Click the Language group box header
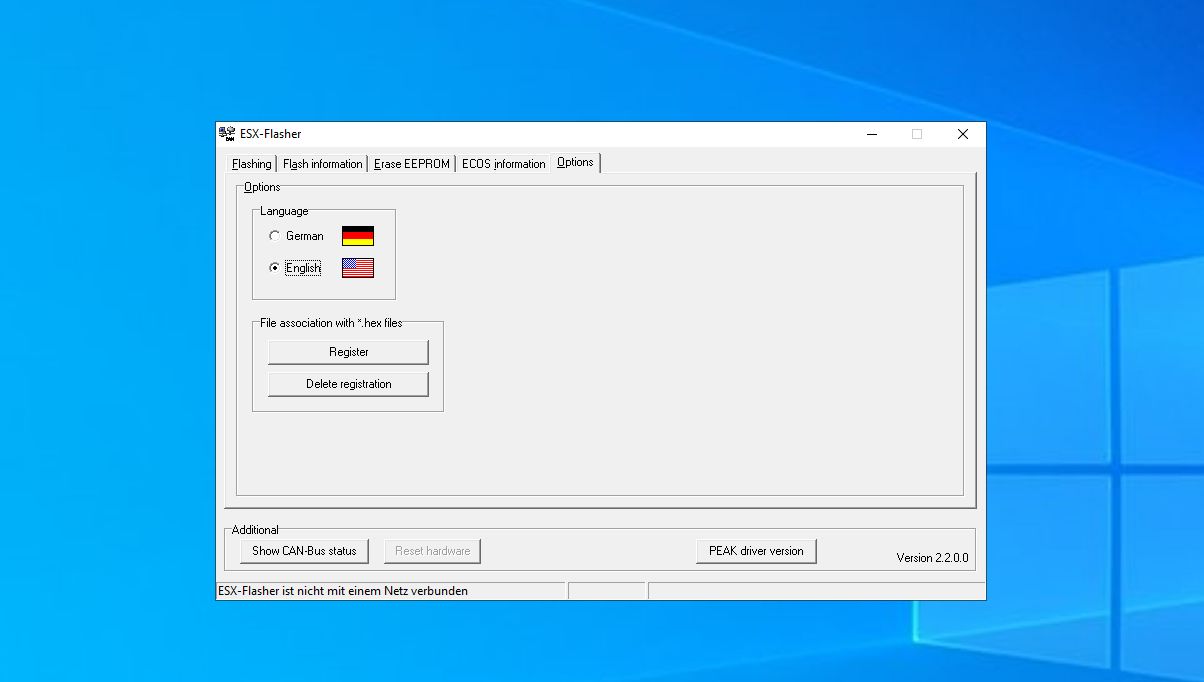This screenshot has width=1204, height=682. point(283,211)
